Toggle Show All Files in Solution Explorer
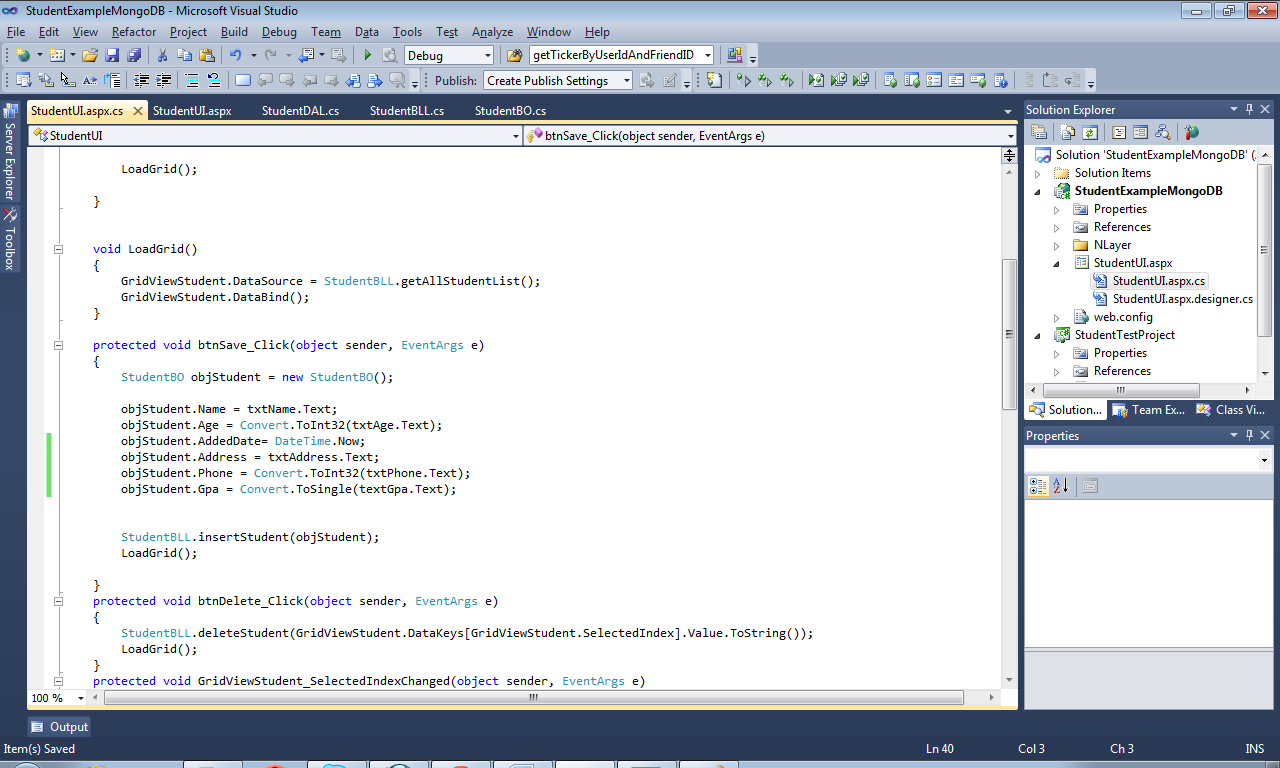 point(1068,132)
